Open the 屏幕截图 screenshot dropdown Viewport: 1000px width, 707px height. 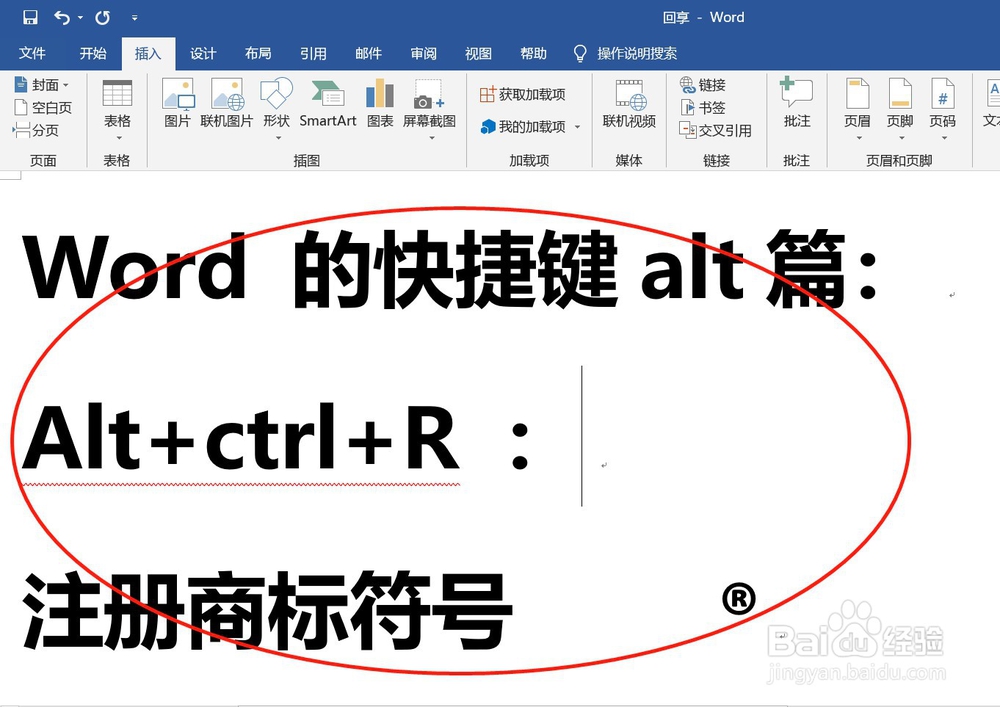[x=429, y=108]
